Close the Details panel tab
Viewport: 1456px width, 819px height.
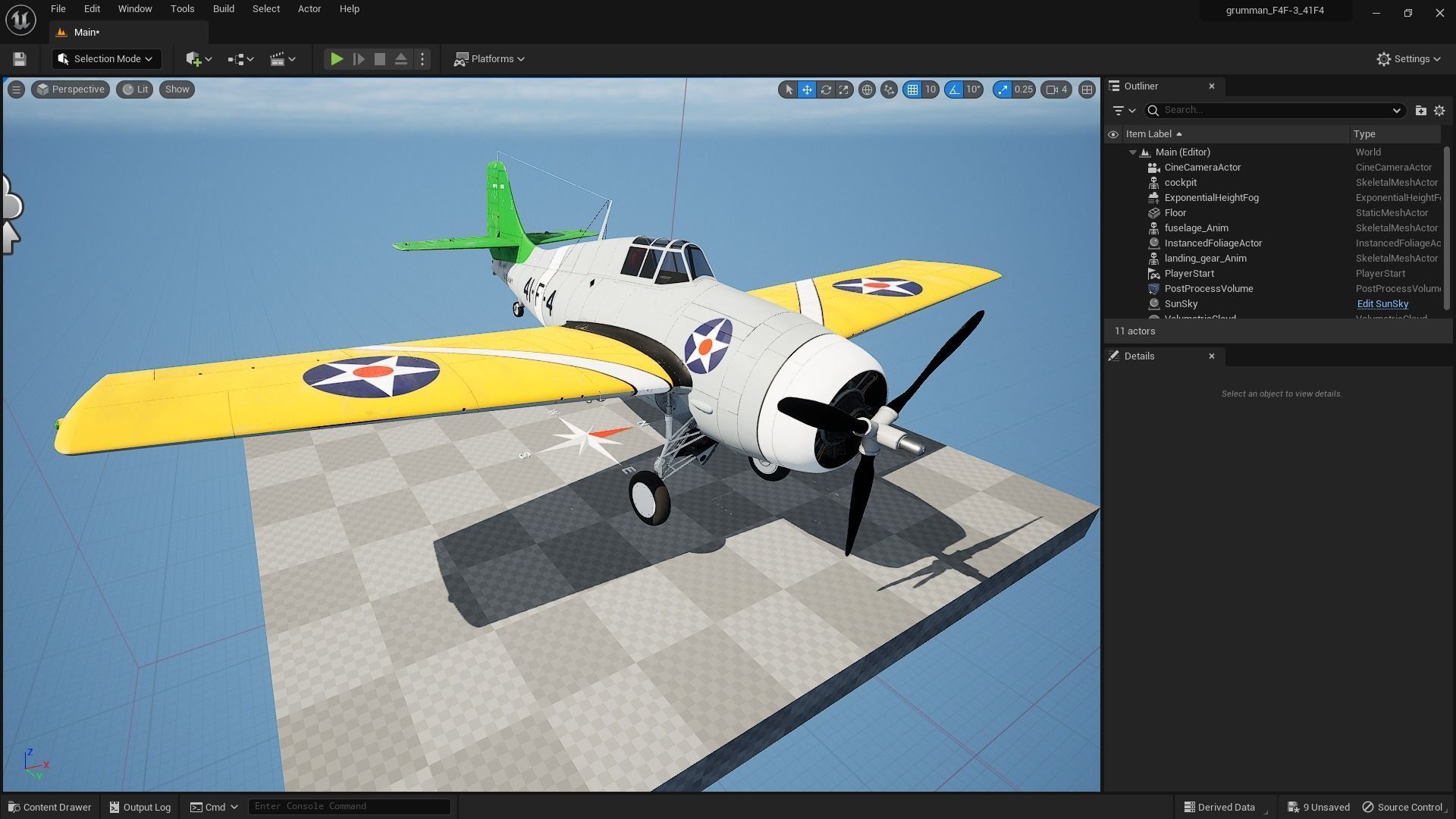coord(1212,356)
